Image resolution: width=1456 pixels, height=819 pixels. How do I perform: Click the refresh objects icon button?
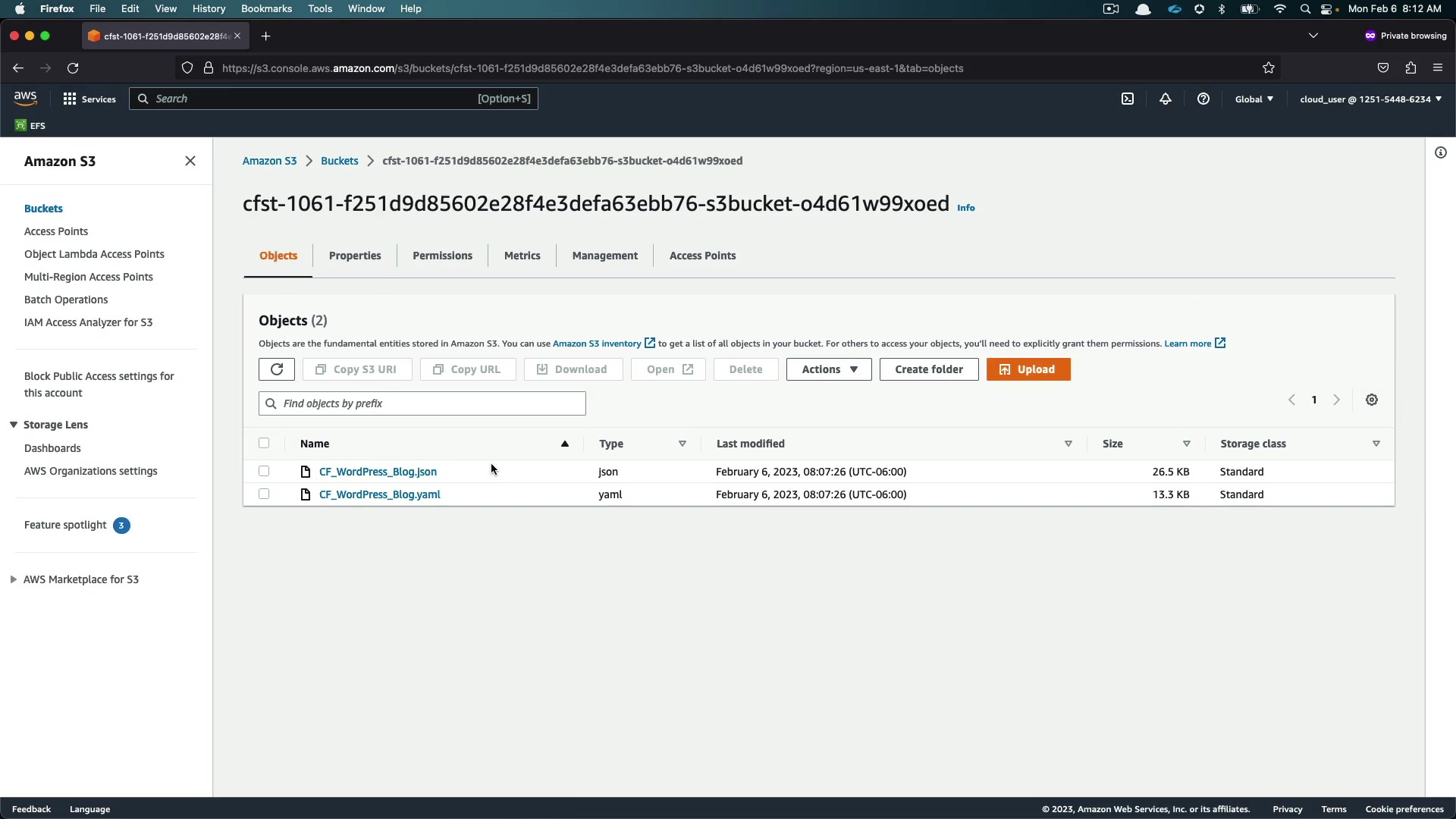pyautogui.click(x=276, y=369)
